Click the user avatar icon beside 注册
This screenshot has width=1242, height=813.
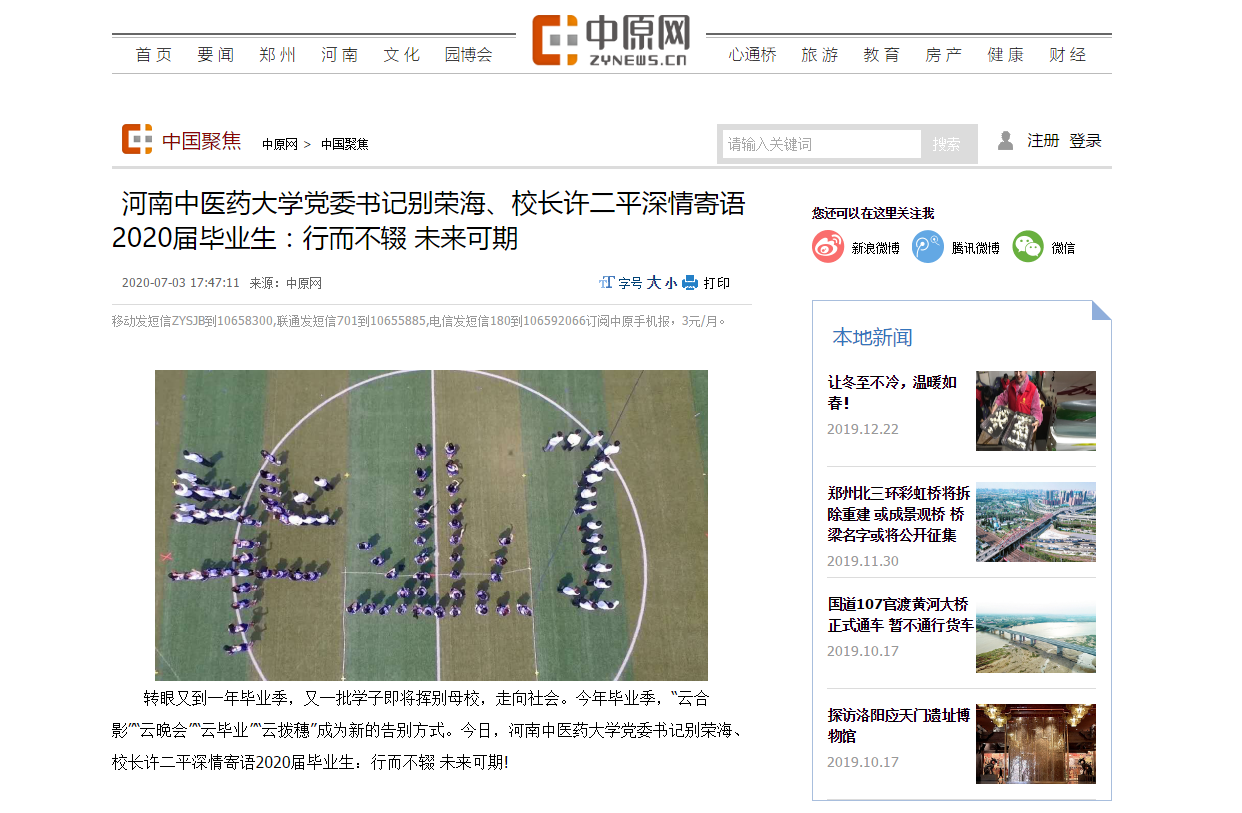tap(1006, 141)
